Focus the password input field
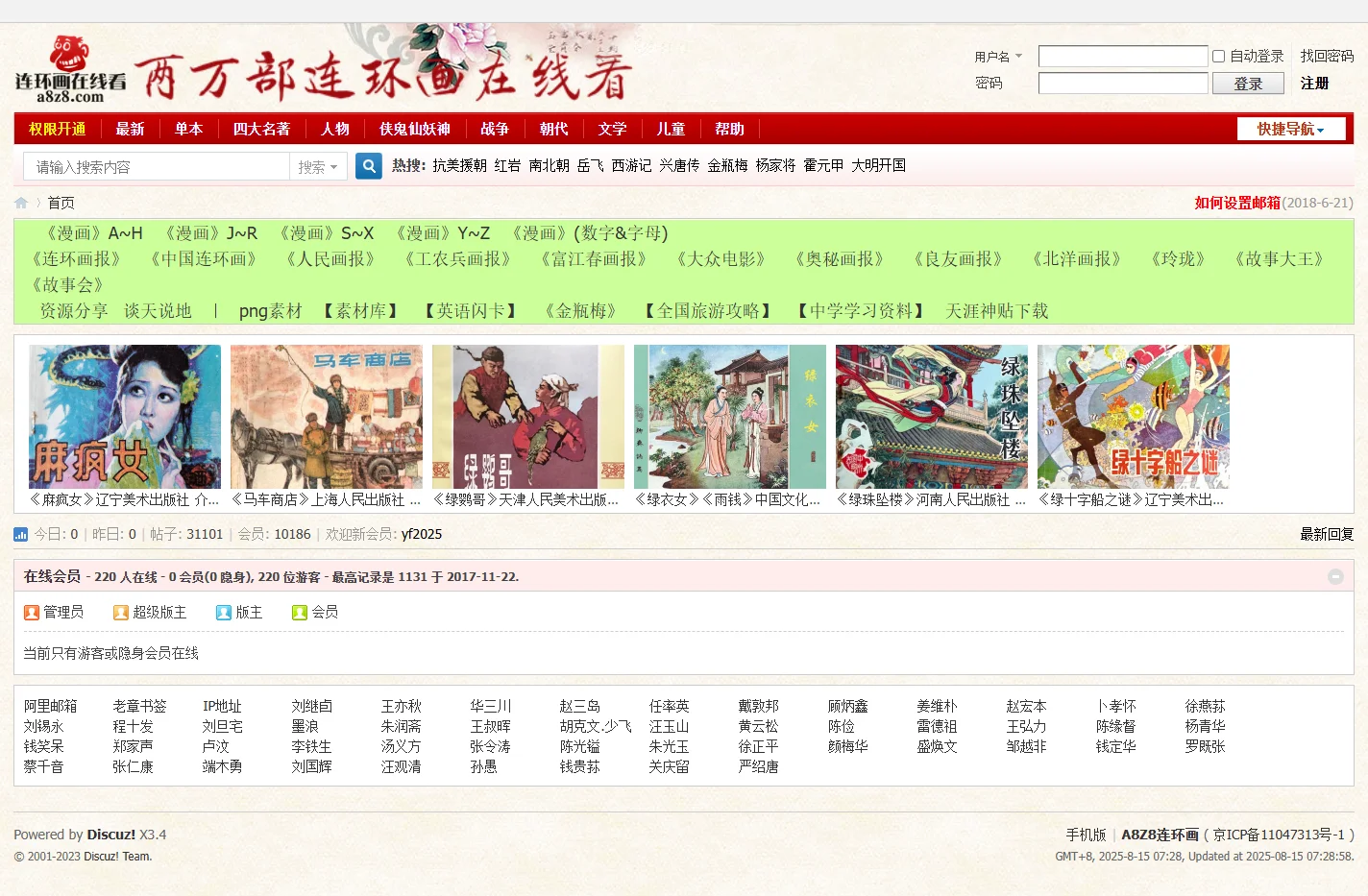Image resolution: width=1368 pixels, height=896 pixels. (1123, 84)
